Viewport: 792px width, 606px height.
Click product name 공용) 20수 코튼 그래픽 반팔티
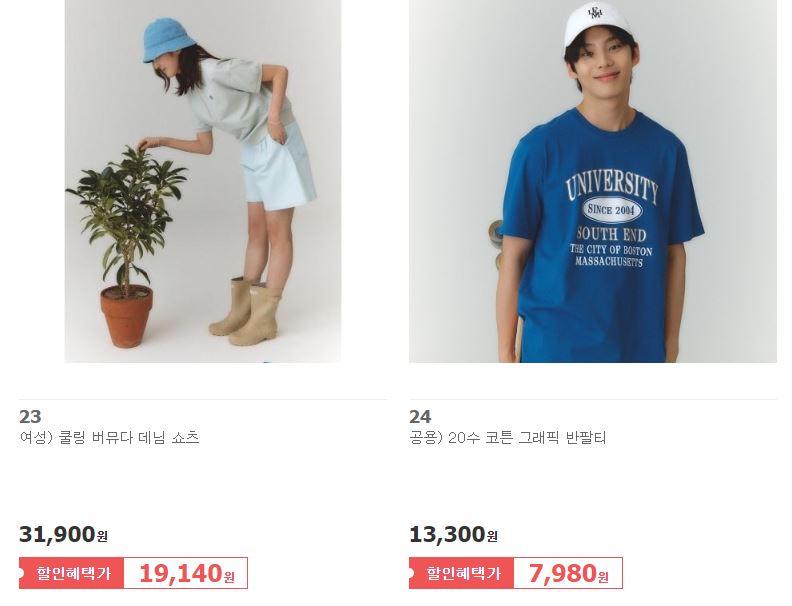[x=507, y=437]
